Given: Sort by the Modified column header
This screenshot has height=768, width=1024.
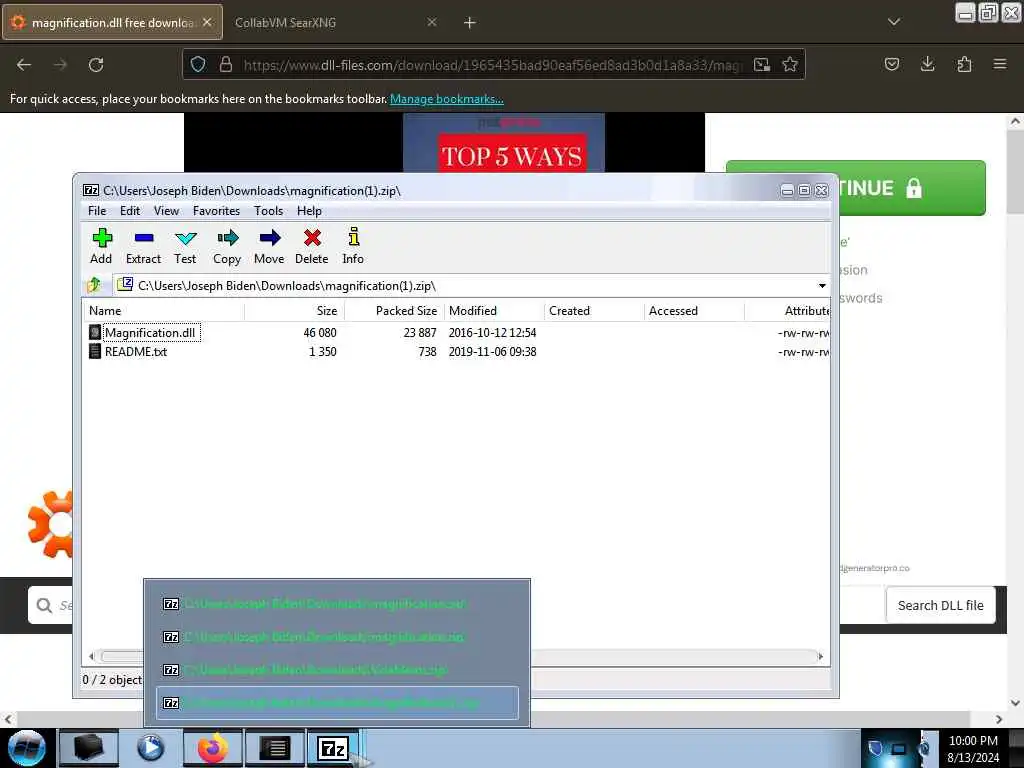Looking at the screenshot, I should [x=494, y=311].
